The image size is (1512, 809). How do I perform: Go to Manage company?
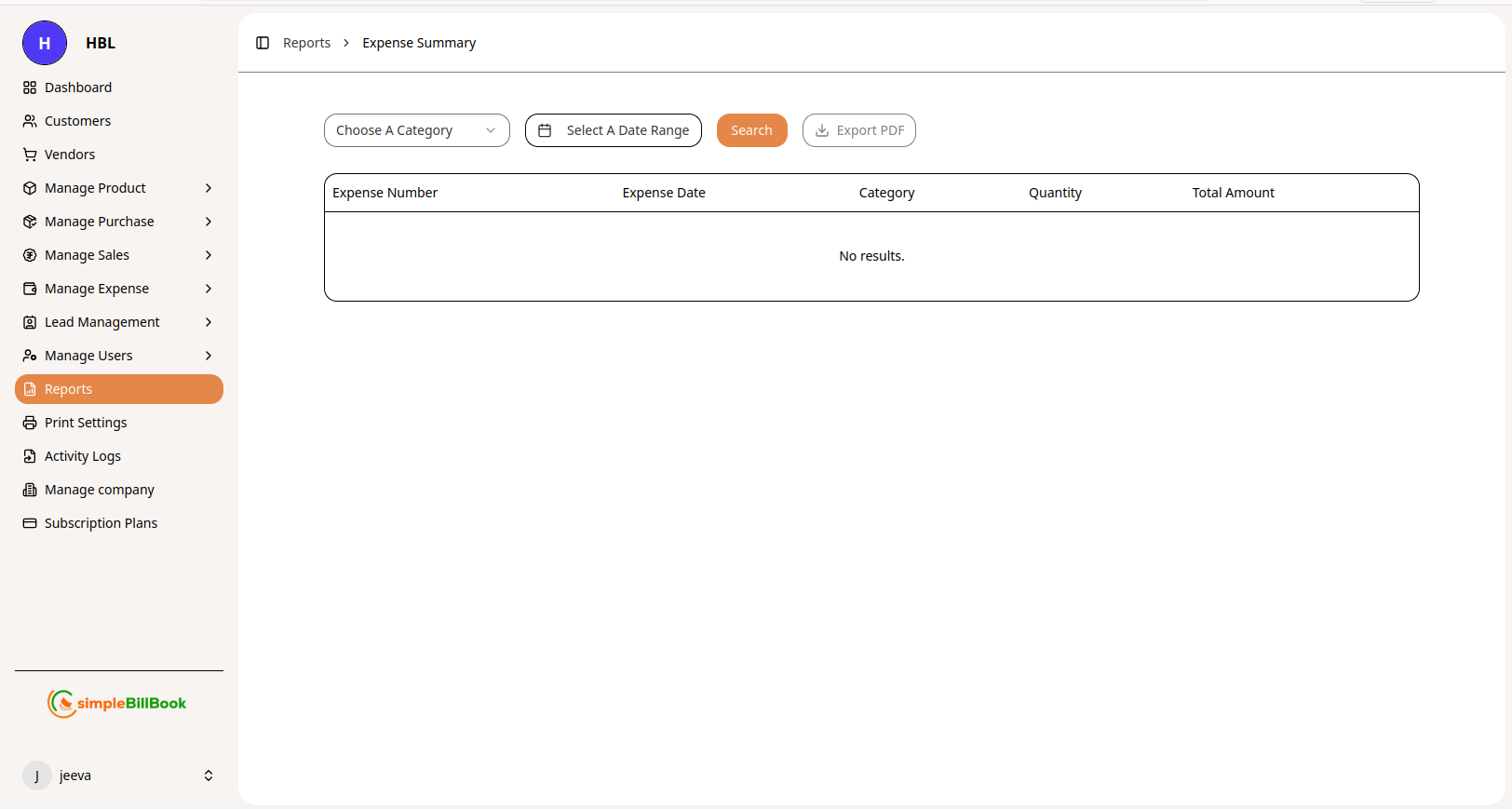coord(99,490)
